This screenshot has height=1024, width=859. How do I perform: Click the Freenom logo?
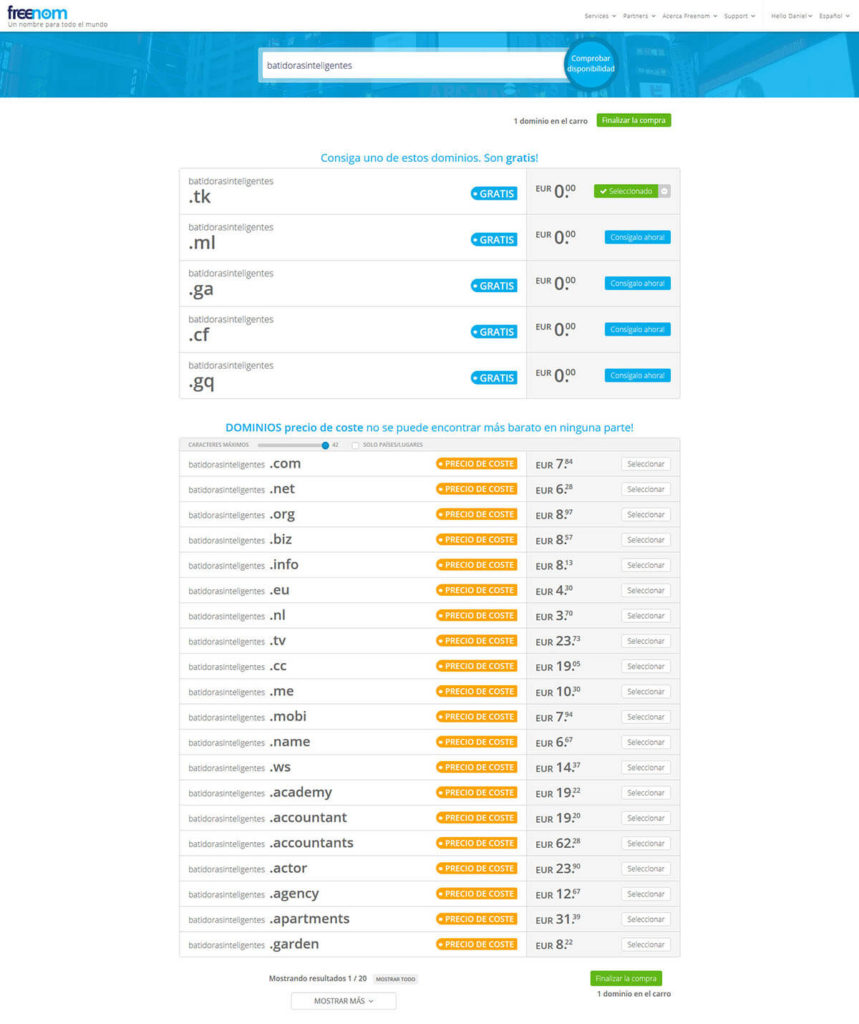[37, 13]
